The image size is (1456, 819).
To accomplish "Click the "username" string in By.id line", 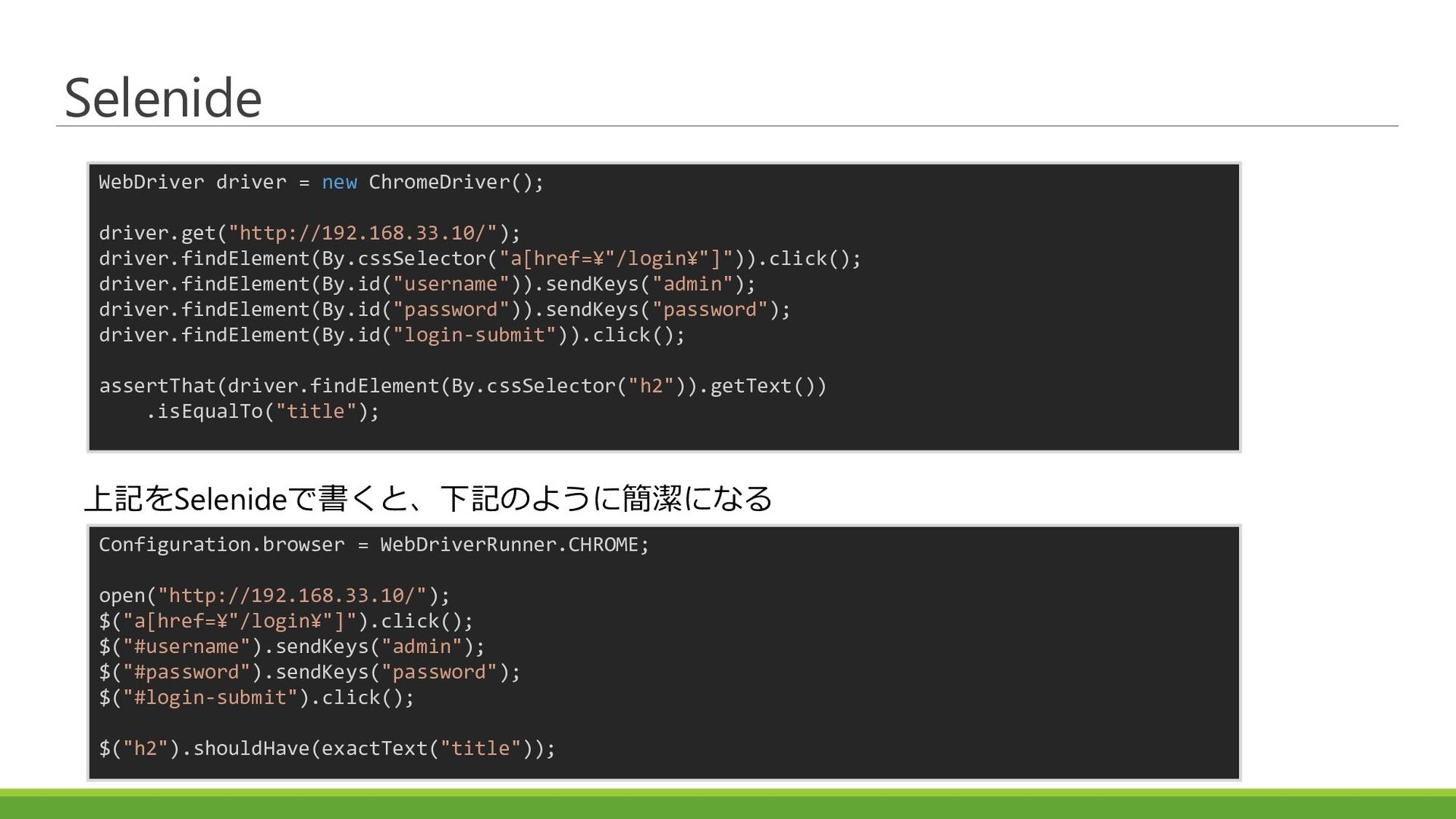I will 450,284.
